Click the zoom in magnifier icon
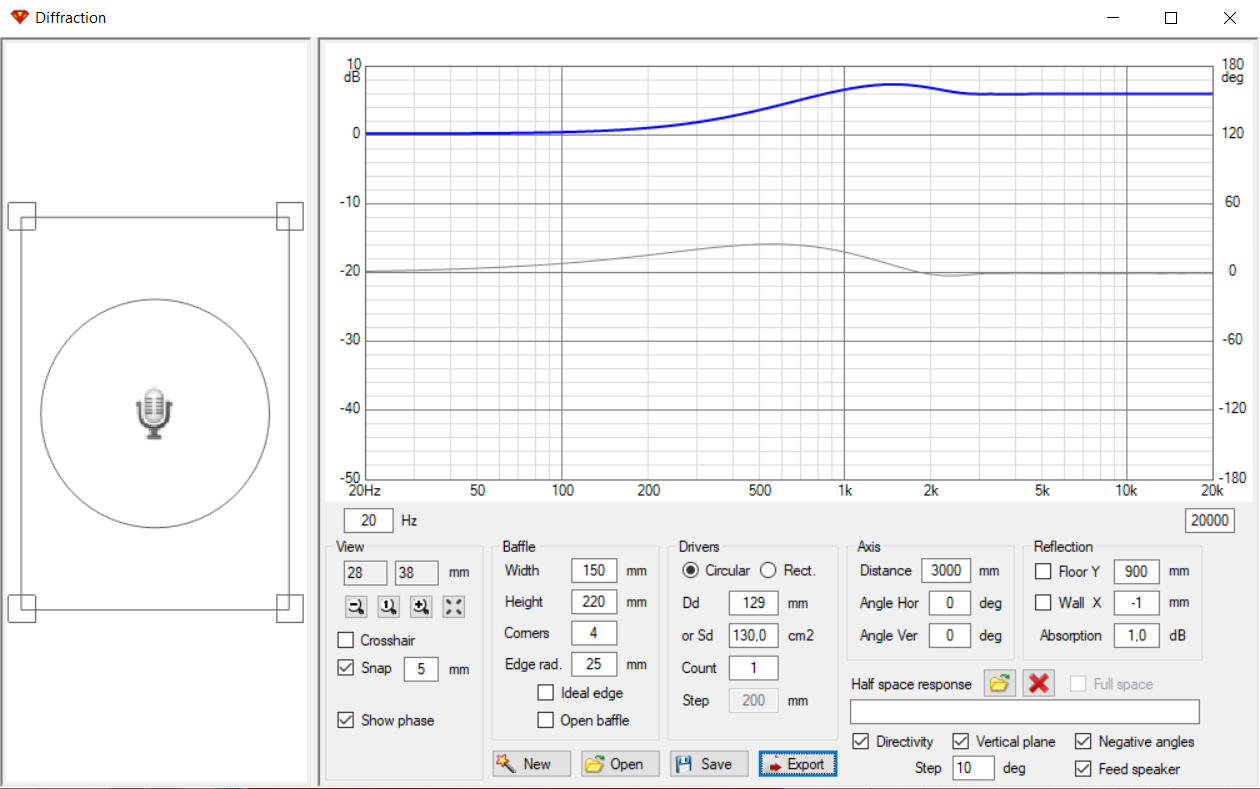The image size is (1260, 789). (421, 606)
